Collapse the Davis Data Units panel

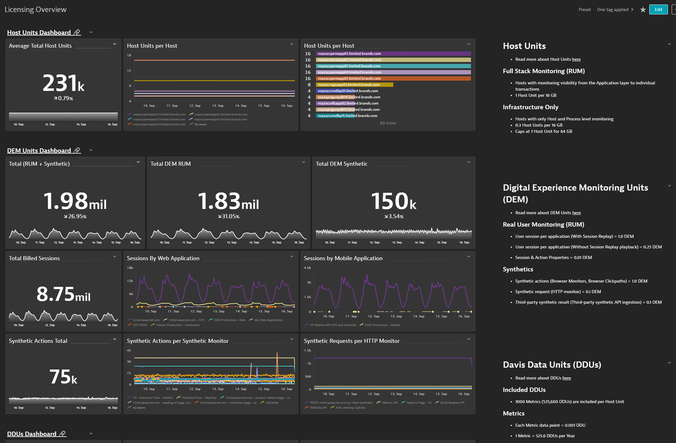(667, 362)
